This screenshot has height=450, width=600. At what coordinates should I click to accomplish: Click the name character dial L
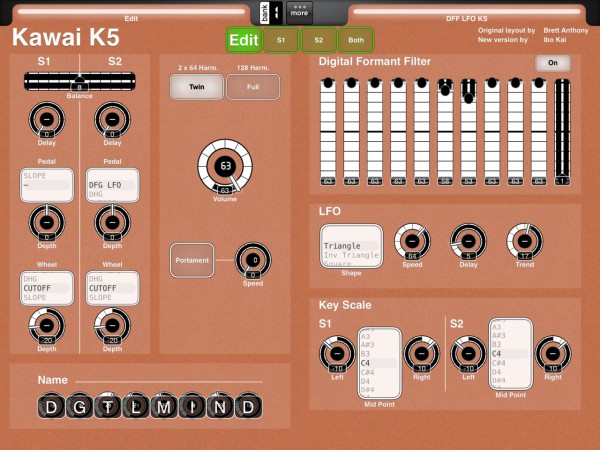point(136,406)
